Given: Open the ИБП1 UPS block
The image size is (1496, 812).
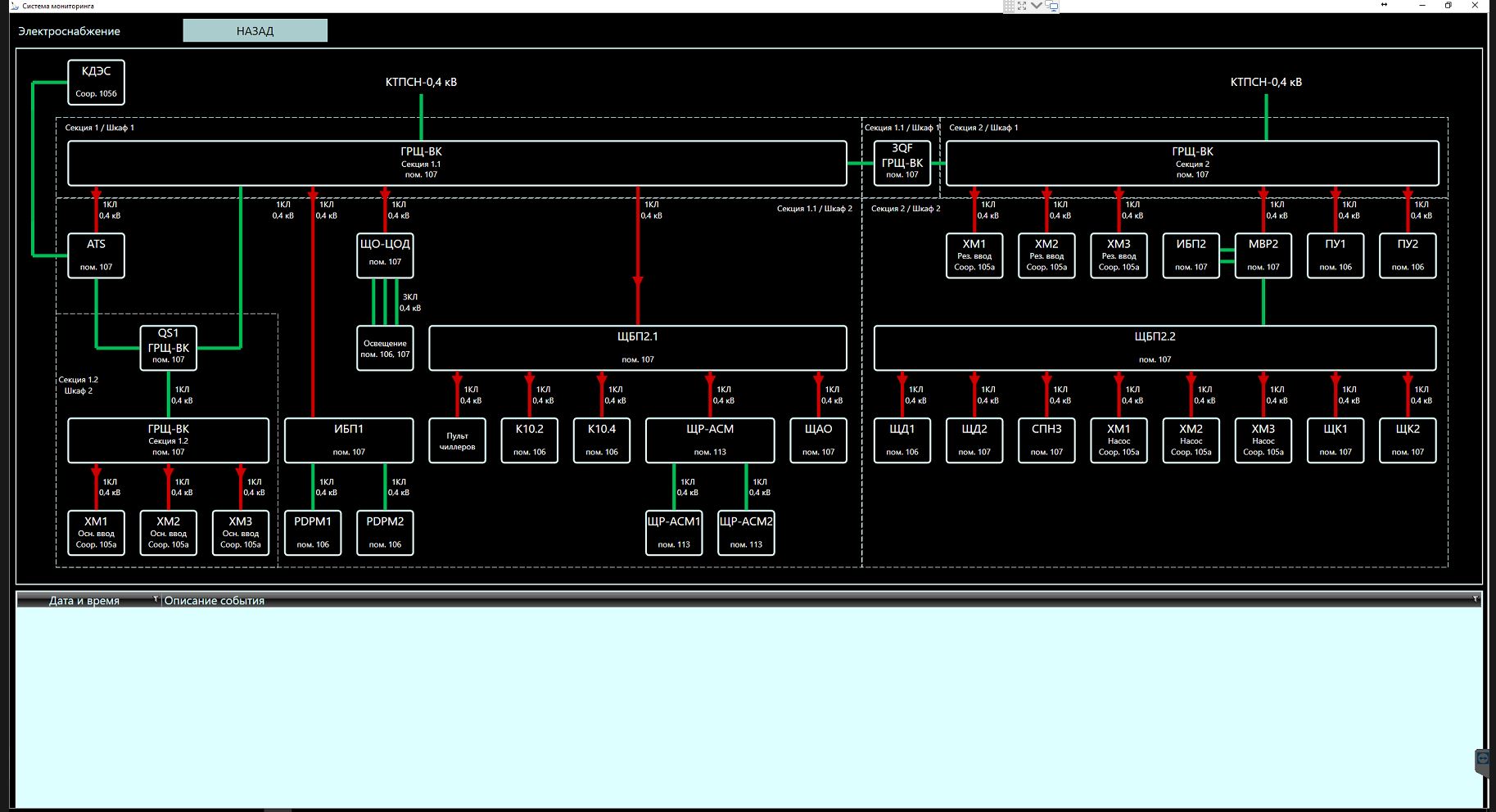Looking at the screenshot, I should tap(349, 440).
